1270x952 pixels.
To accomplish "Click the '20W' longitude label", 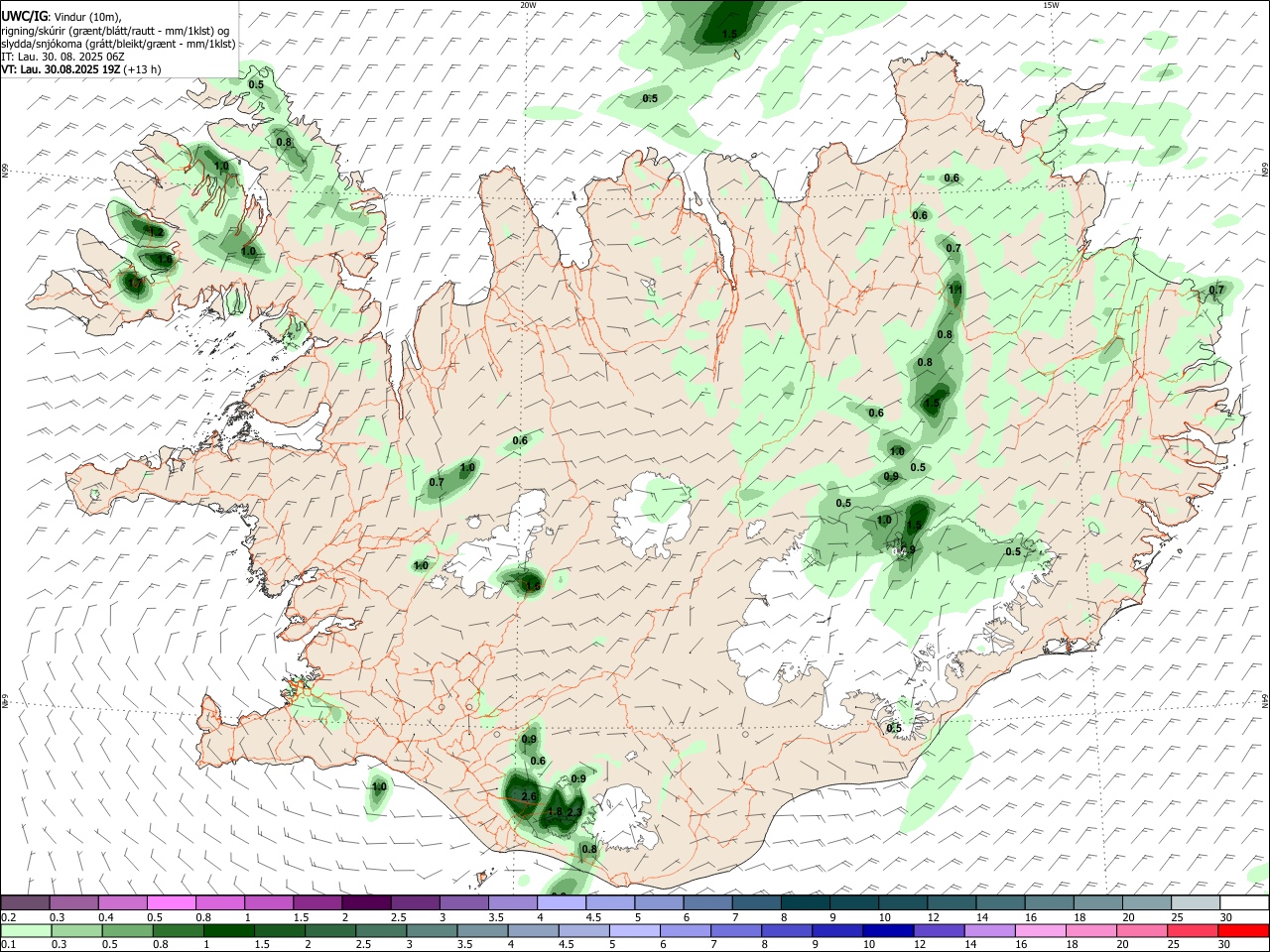I will [528, 5].
